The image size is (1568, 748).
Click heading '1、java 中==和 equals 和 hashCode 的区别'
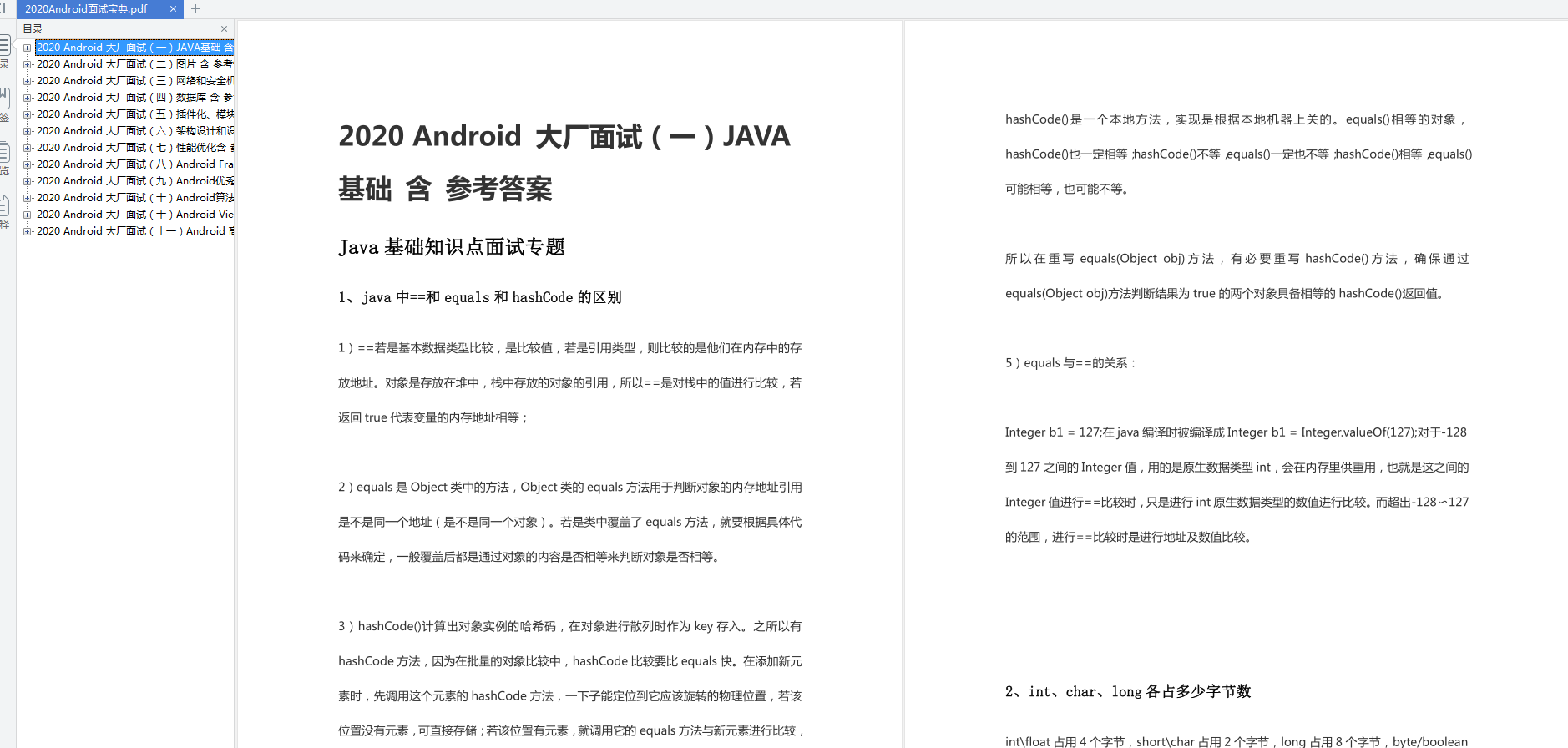[x=479, y=297]
